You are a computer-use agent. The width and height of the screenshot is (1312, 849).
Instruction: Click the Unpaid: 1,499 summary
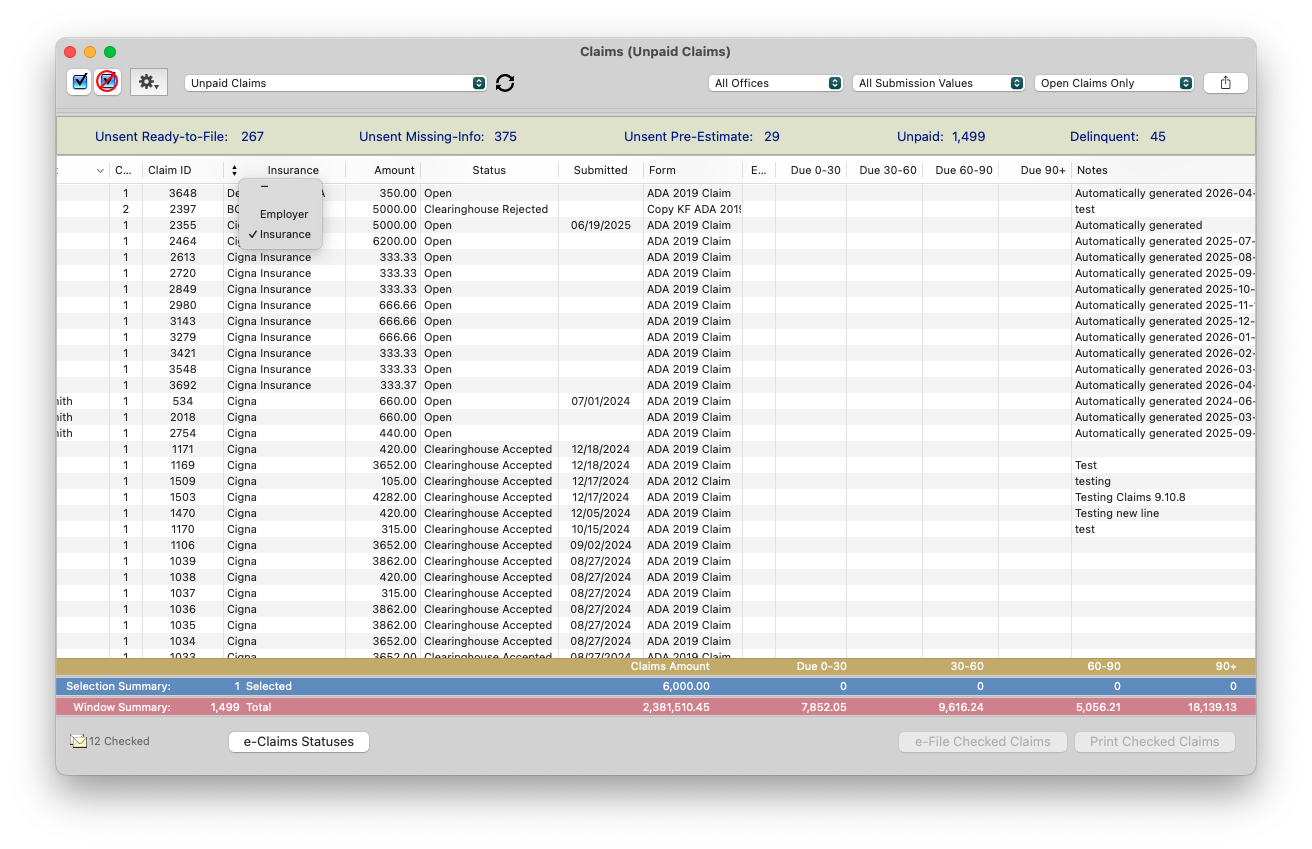941,136
